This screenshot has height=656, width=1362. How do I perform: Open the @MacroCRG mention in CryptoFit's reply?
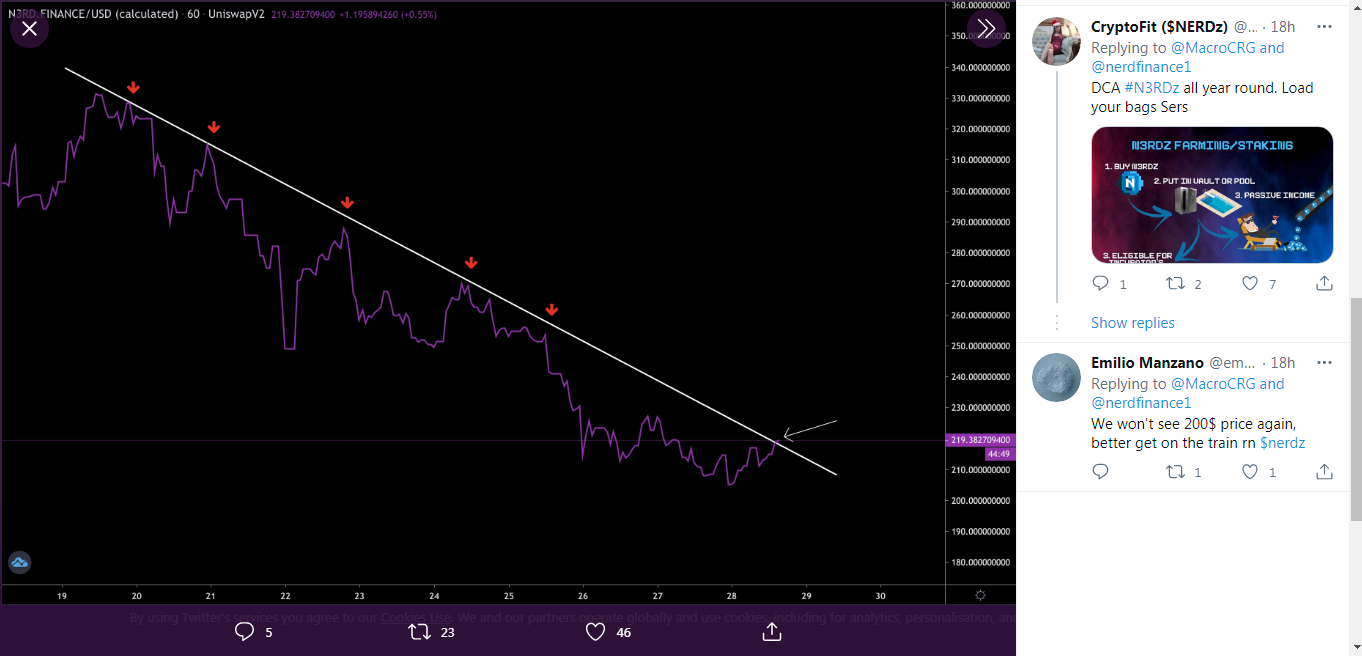pos(1213,47)
